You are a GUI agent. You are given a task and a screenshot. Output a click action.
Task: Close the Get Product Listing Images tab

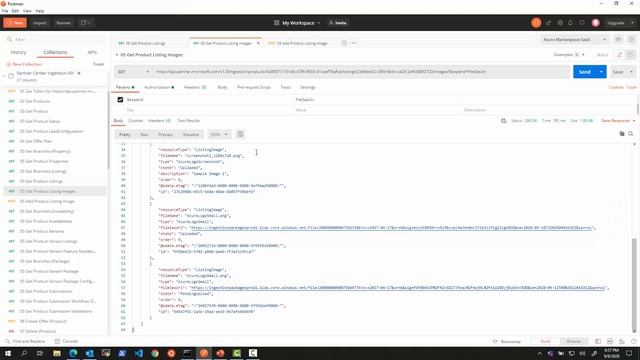[x=258, y=43]
